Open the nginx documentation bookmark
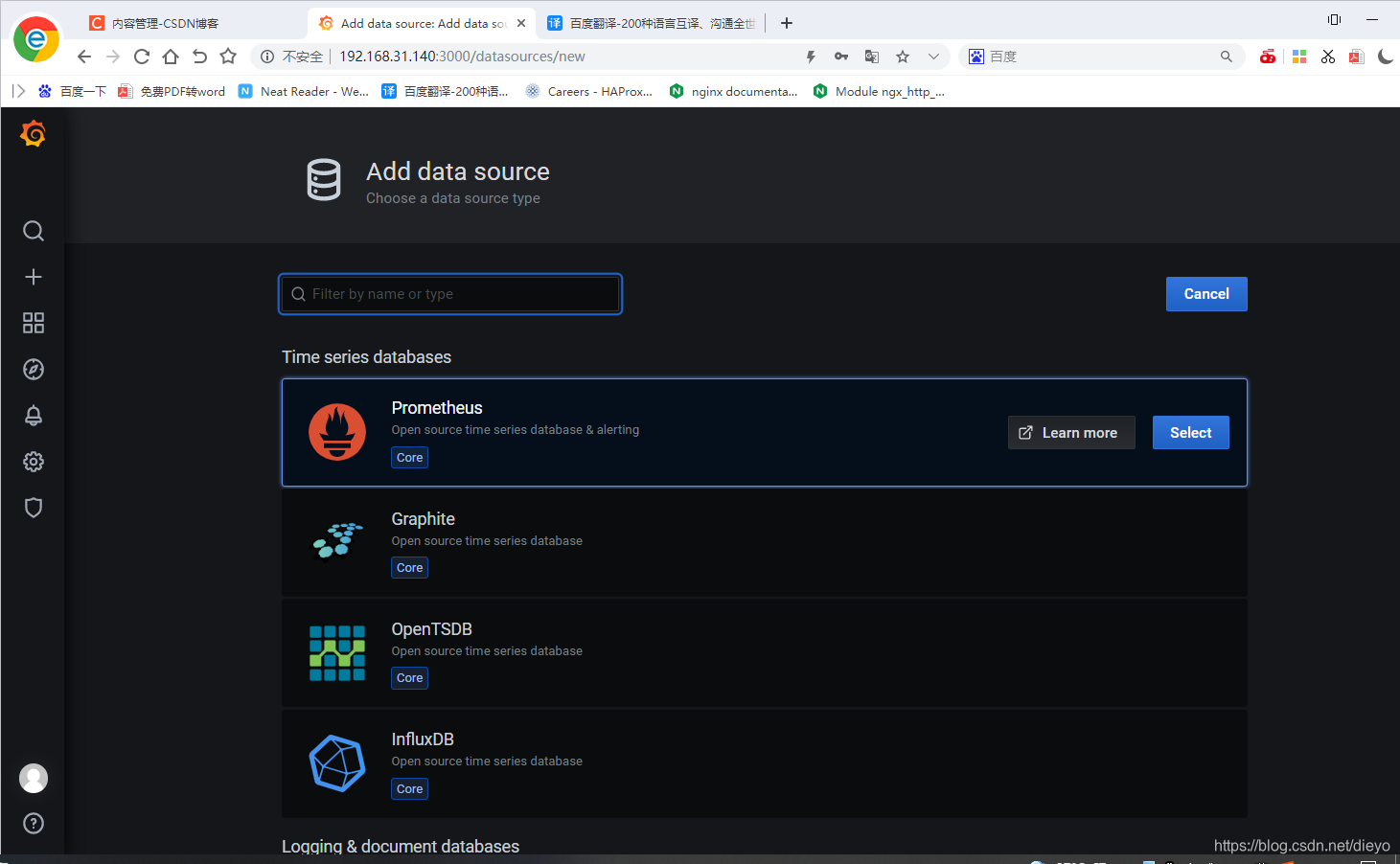 coord(734,91)
